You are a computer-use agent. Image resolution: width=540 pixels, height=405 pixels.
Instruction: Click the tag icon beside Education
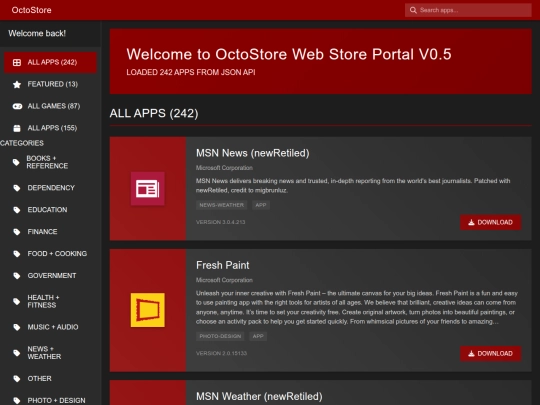[x=17, y=210]
